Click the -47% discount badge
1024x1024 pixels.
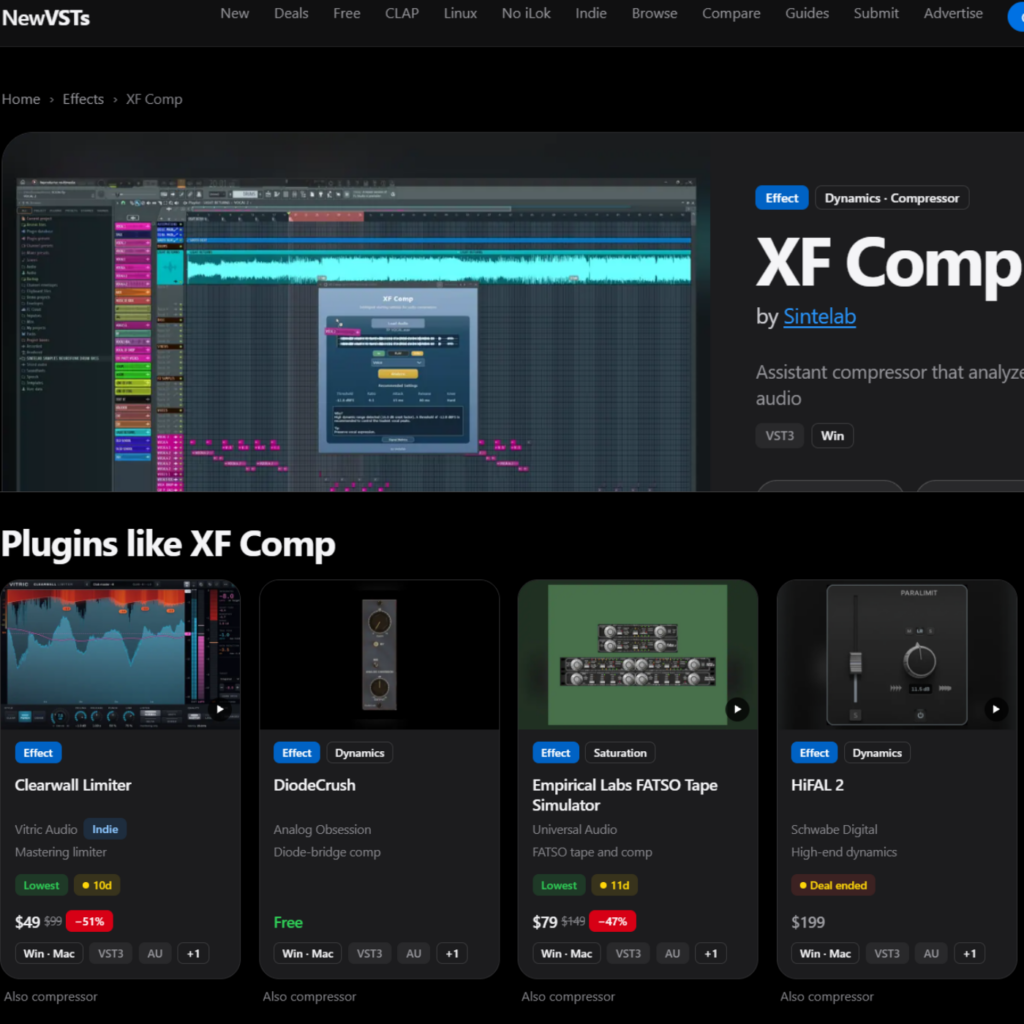[613, 921]
